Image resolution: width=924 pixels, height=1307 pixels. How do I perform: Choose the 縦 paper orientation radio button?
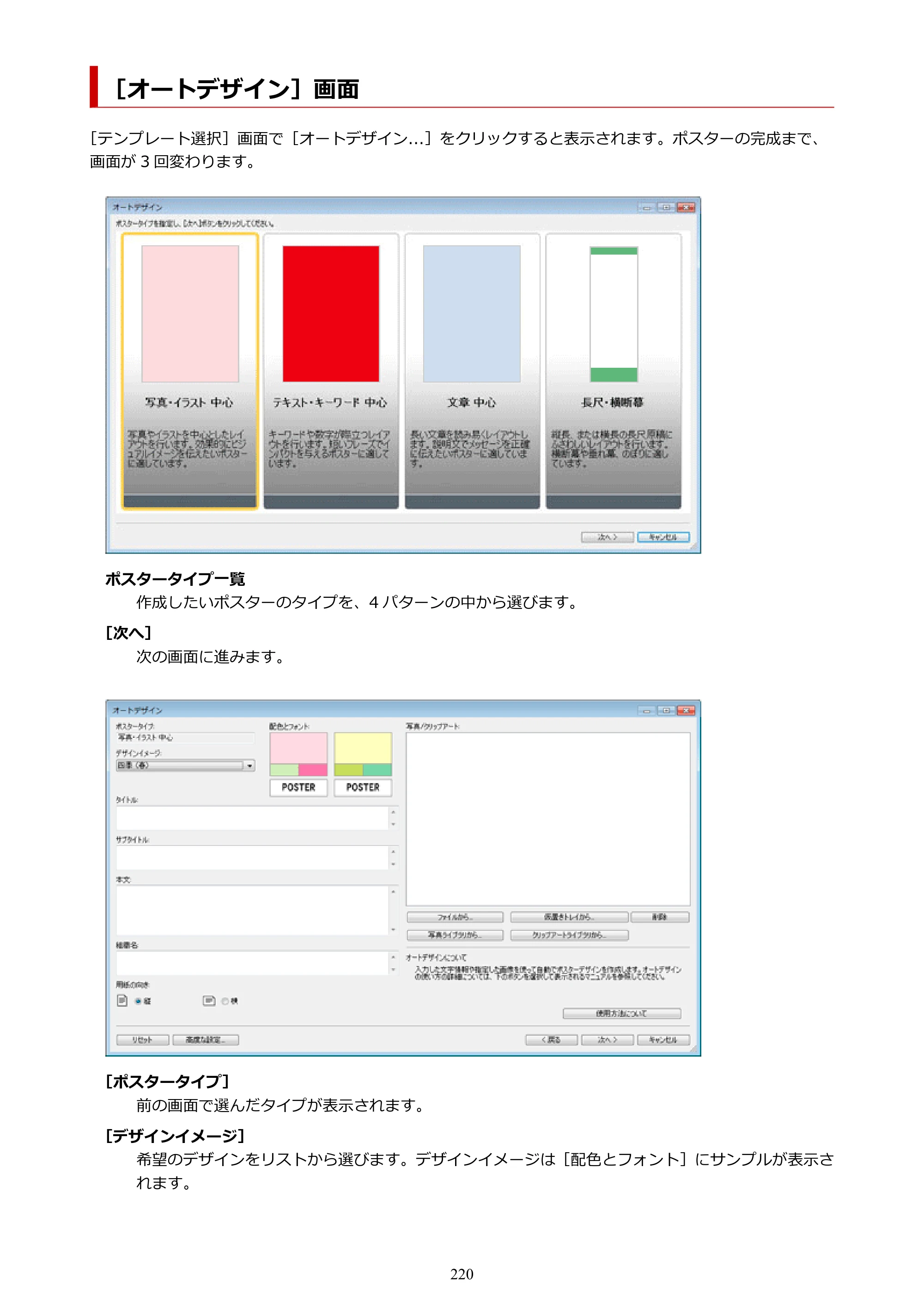138,1001
